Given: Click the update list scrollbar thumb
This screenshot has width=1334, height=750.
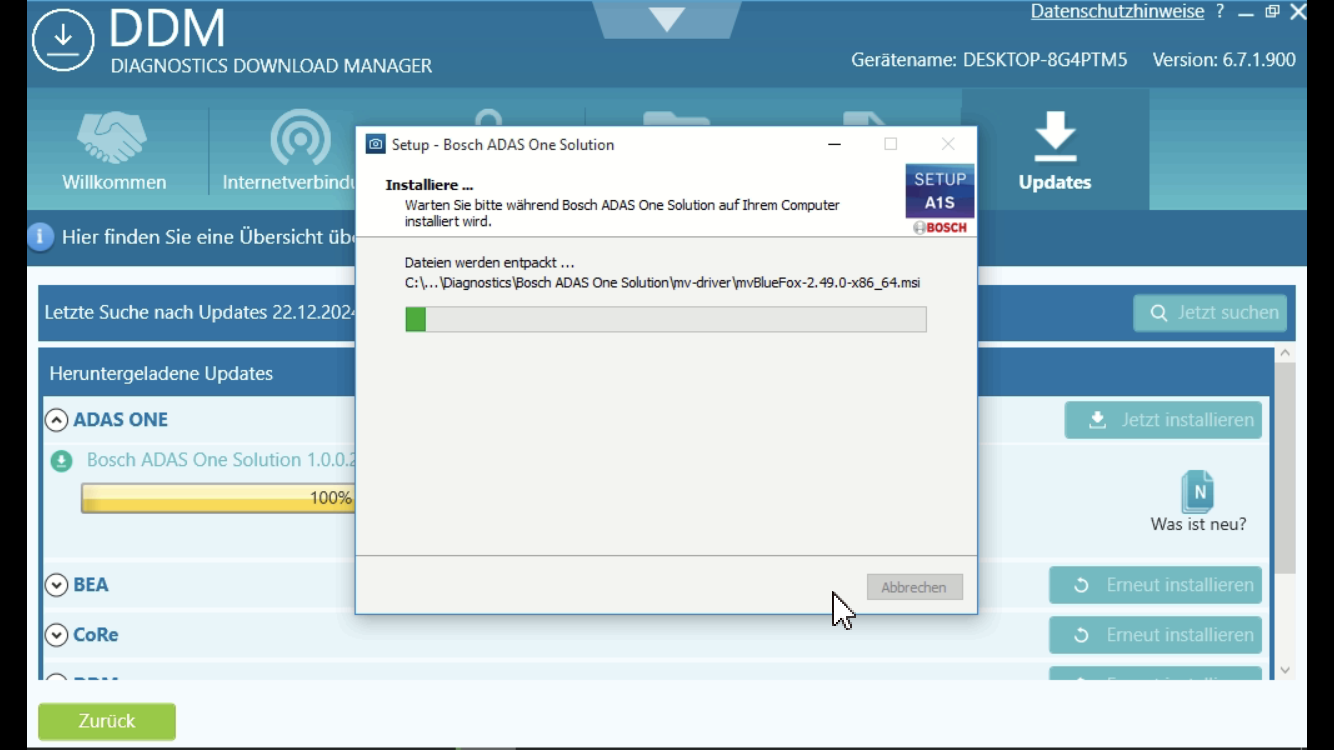Looking at the screenshot, I should pos(1285,467).
